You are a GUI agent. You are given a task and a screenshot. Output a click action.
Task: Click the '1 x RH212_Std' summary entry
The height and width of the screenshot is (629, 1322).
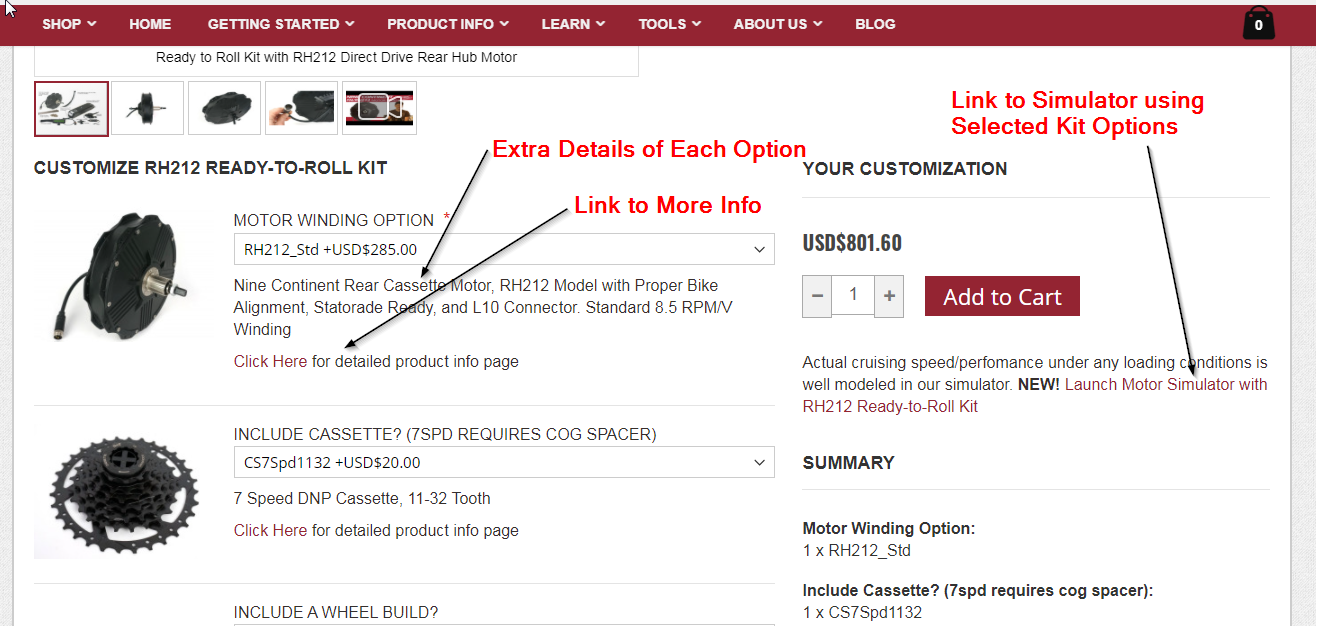(x=857, y=550)
